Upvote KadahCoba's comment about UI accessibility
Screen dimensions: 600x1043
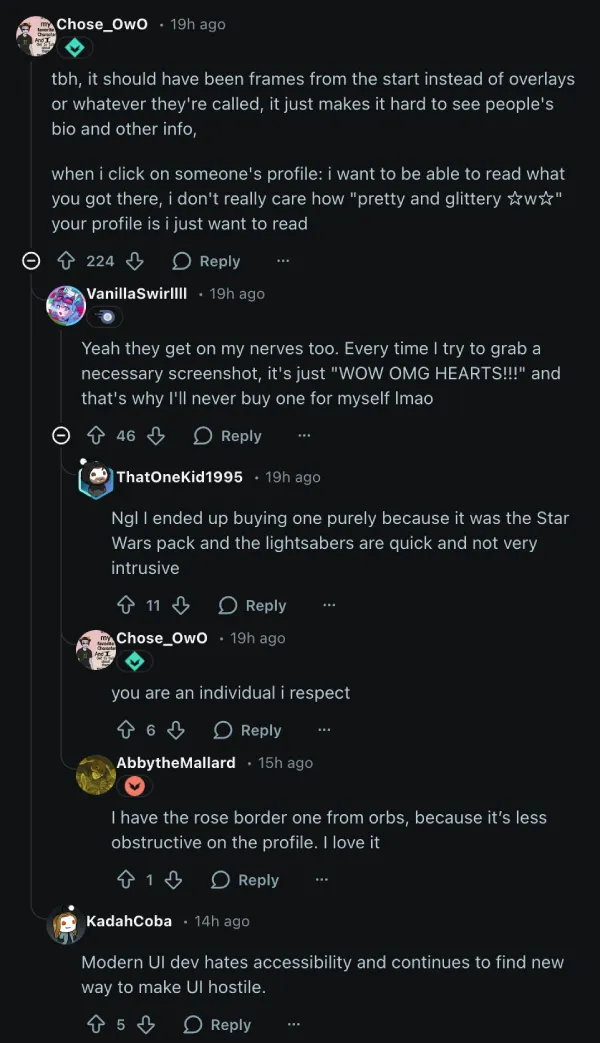[96, 1025]
